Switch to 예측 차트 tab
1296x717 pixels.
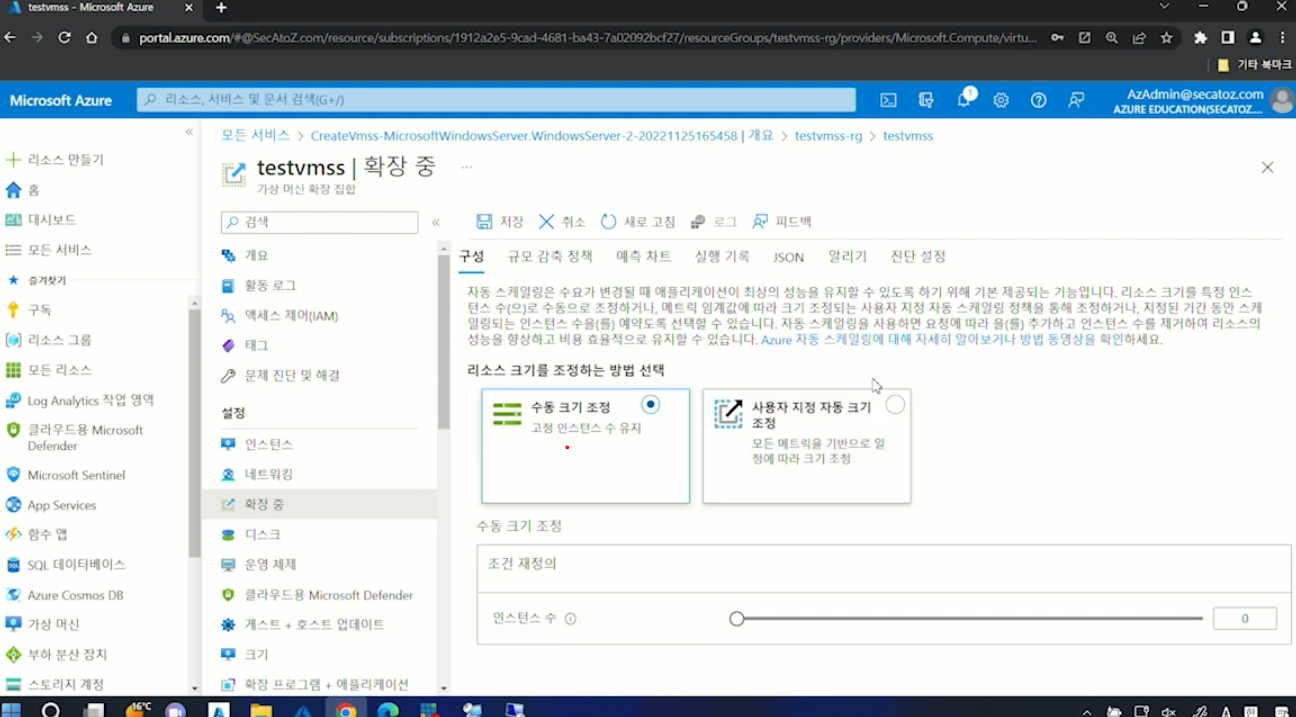pyautogui.click(x=643, y=257)
